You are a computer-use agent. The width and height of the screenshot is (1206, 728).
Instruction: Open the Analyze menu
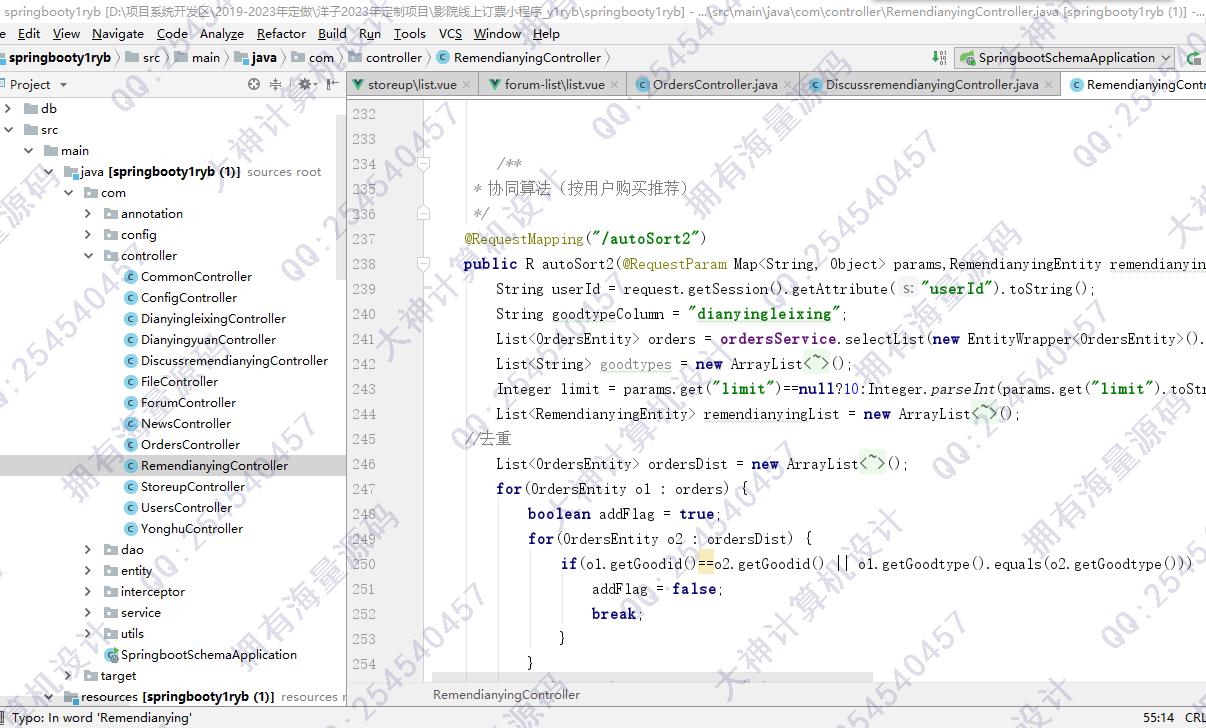click(x=222, y=33)
